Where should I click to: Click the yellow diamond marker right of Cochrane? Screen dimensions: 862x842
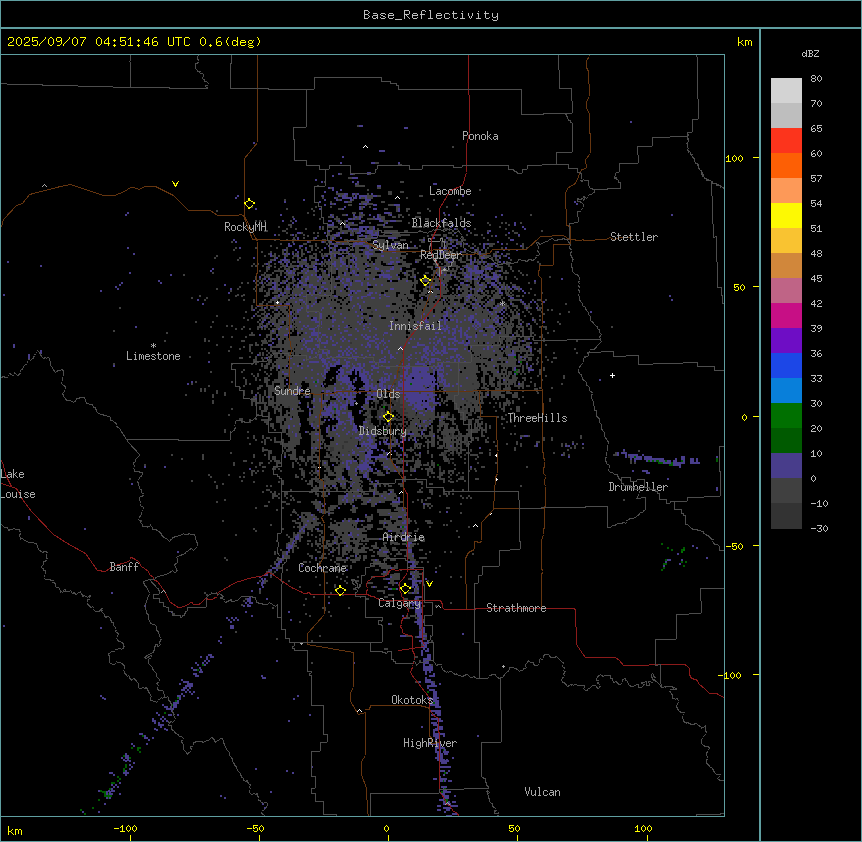pyautogui.click(x=340, y=590)
